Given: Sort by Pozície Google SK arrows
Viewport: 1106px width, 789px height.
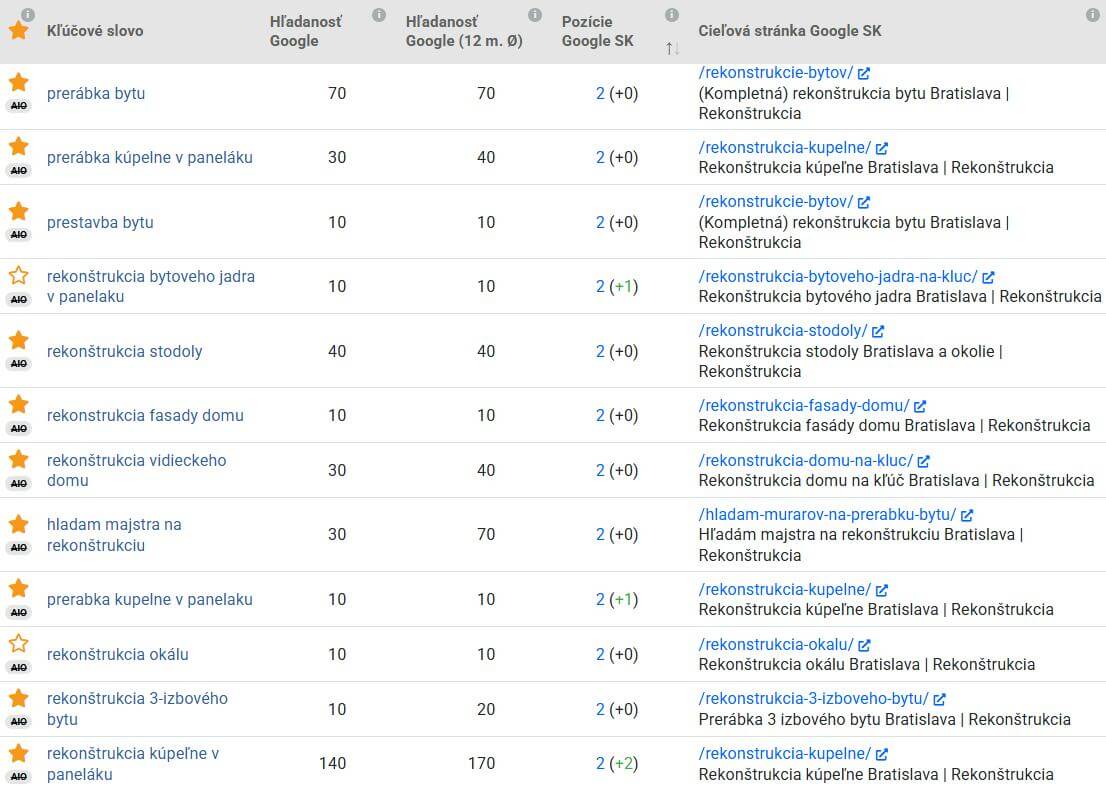Looking at the screenshot, I should point(672,49).
